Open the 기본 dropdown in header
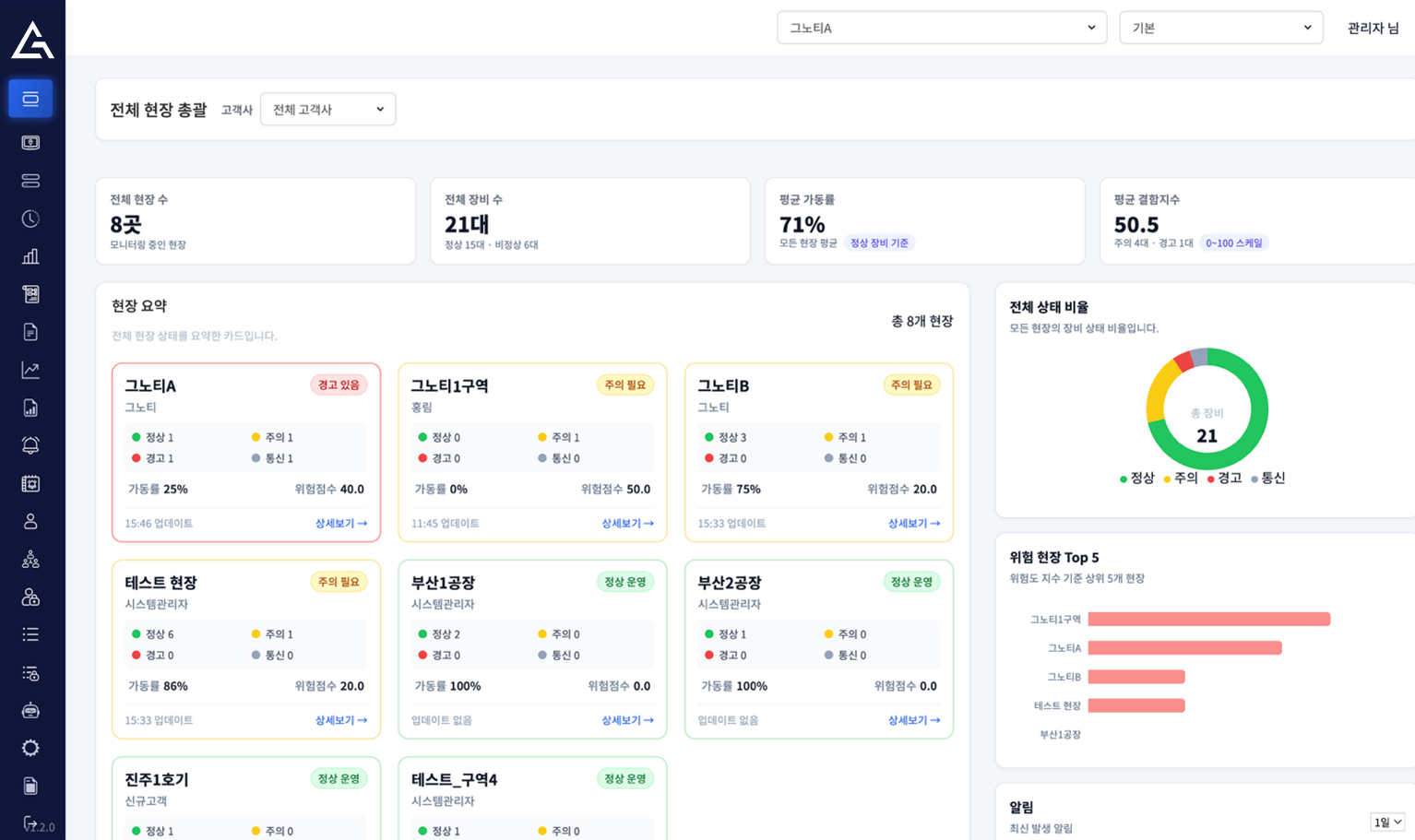Screen dimensions: 1415x840 coord(1220,28)
